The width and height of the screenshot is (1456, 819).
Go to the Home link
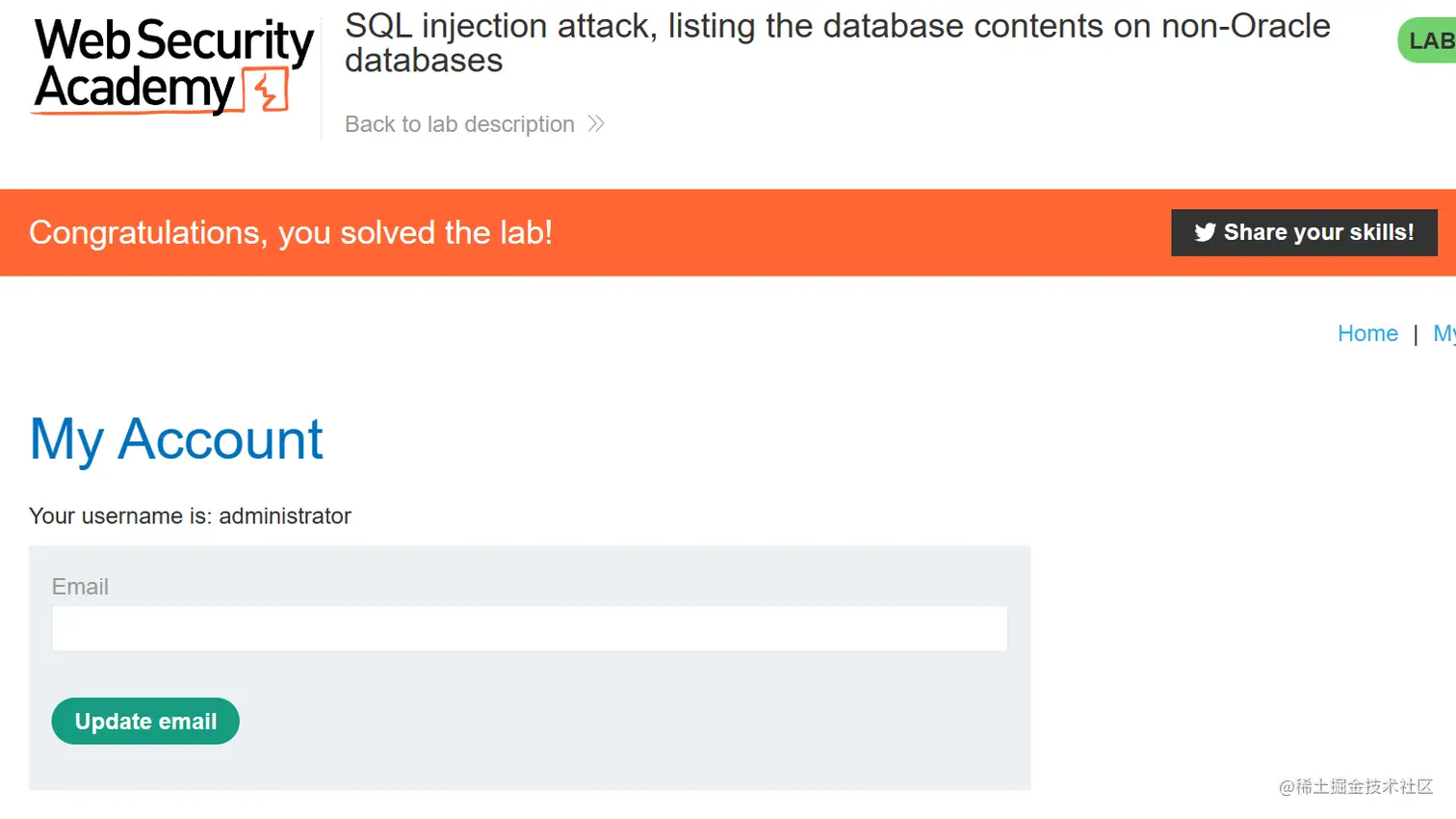point(1367,333)
